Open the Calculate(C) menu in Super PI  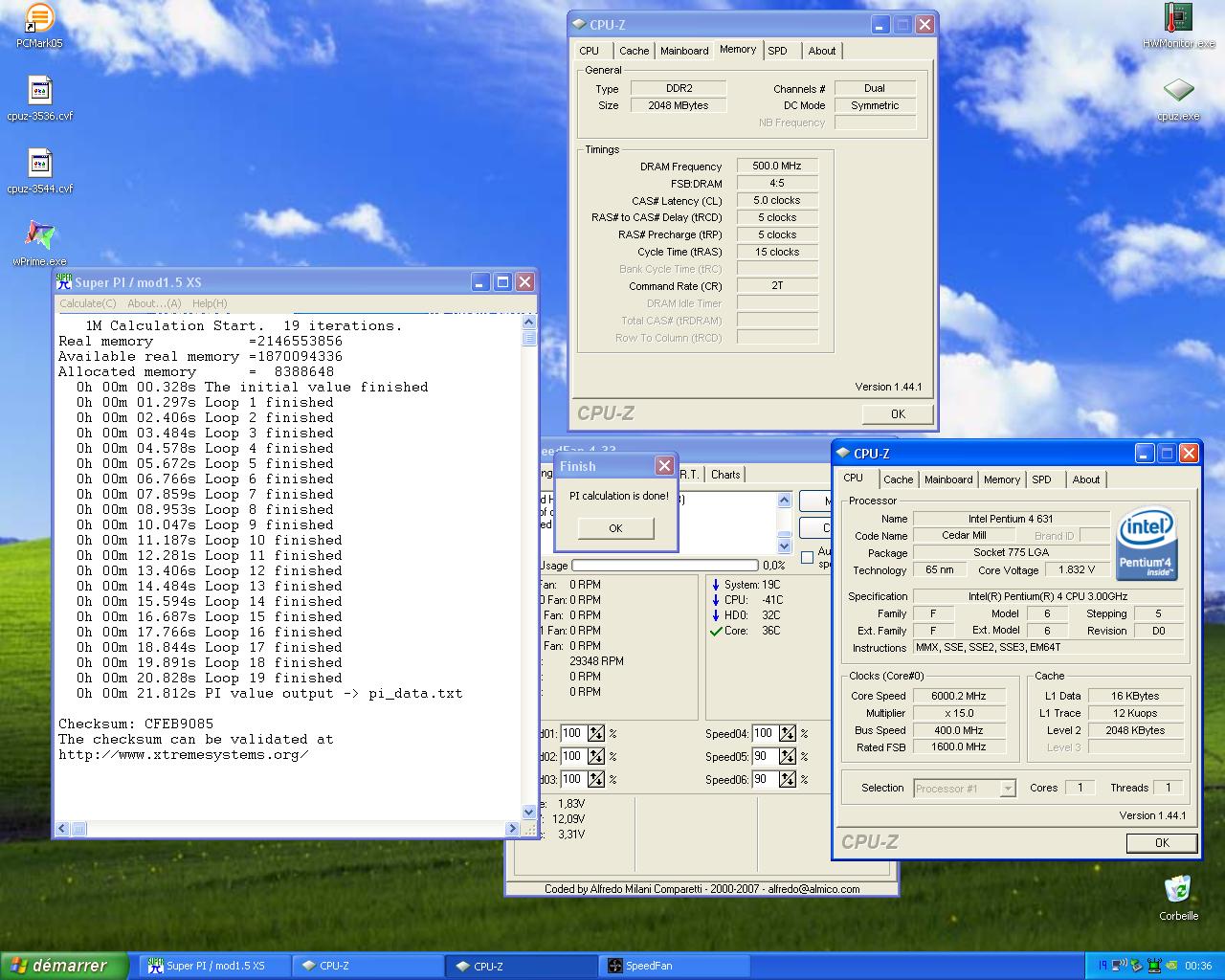[x=88, y=303]
